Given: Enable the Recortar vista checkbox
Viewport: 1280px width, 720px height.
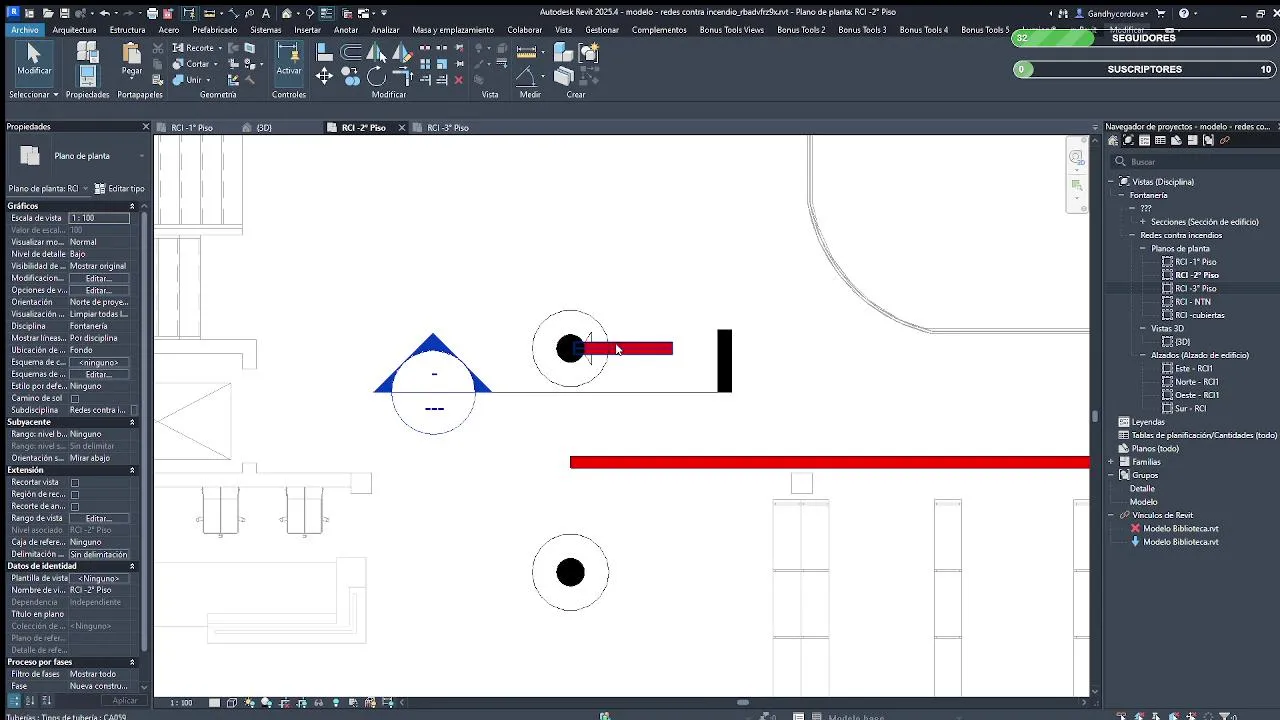Looking at the screenshot, I should pyautogui.click(x=75, y=482).
